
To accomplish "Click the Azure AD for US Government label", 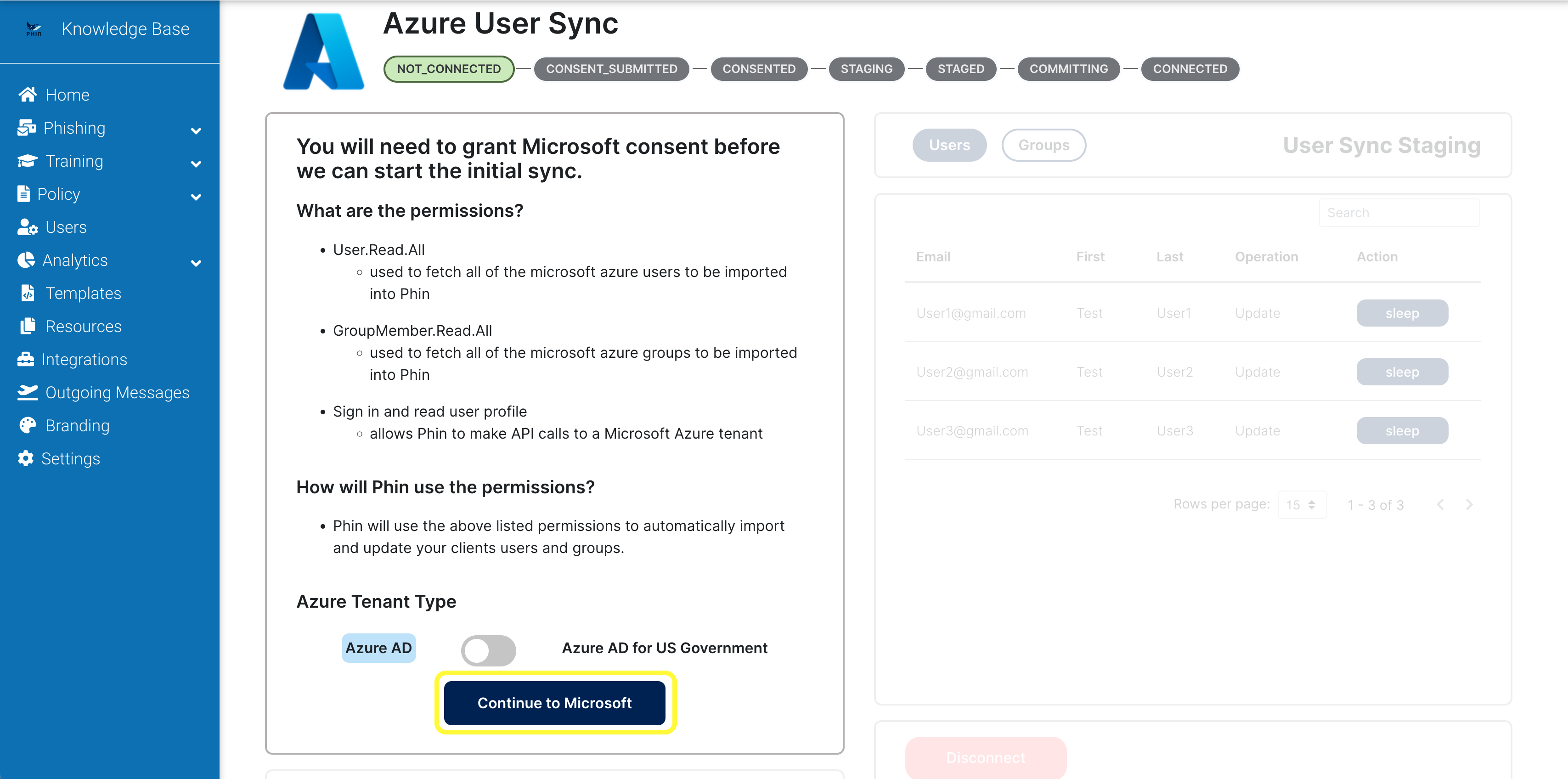I will click(664, 648).
